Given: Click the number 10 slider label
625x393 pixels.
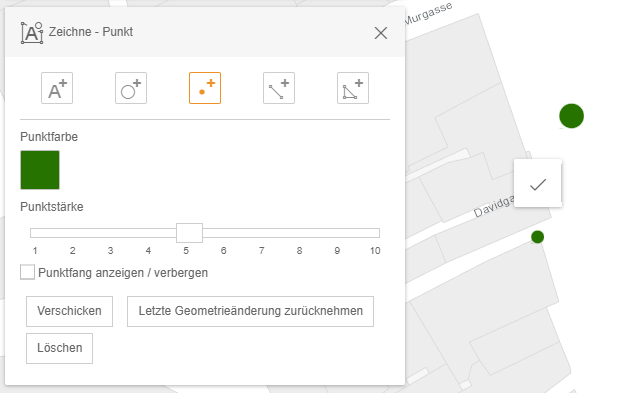Looking at the screenshot, I should 375,251.
